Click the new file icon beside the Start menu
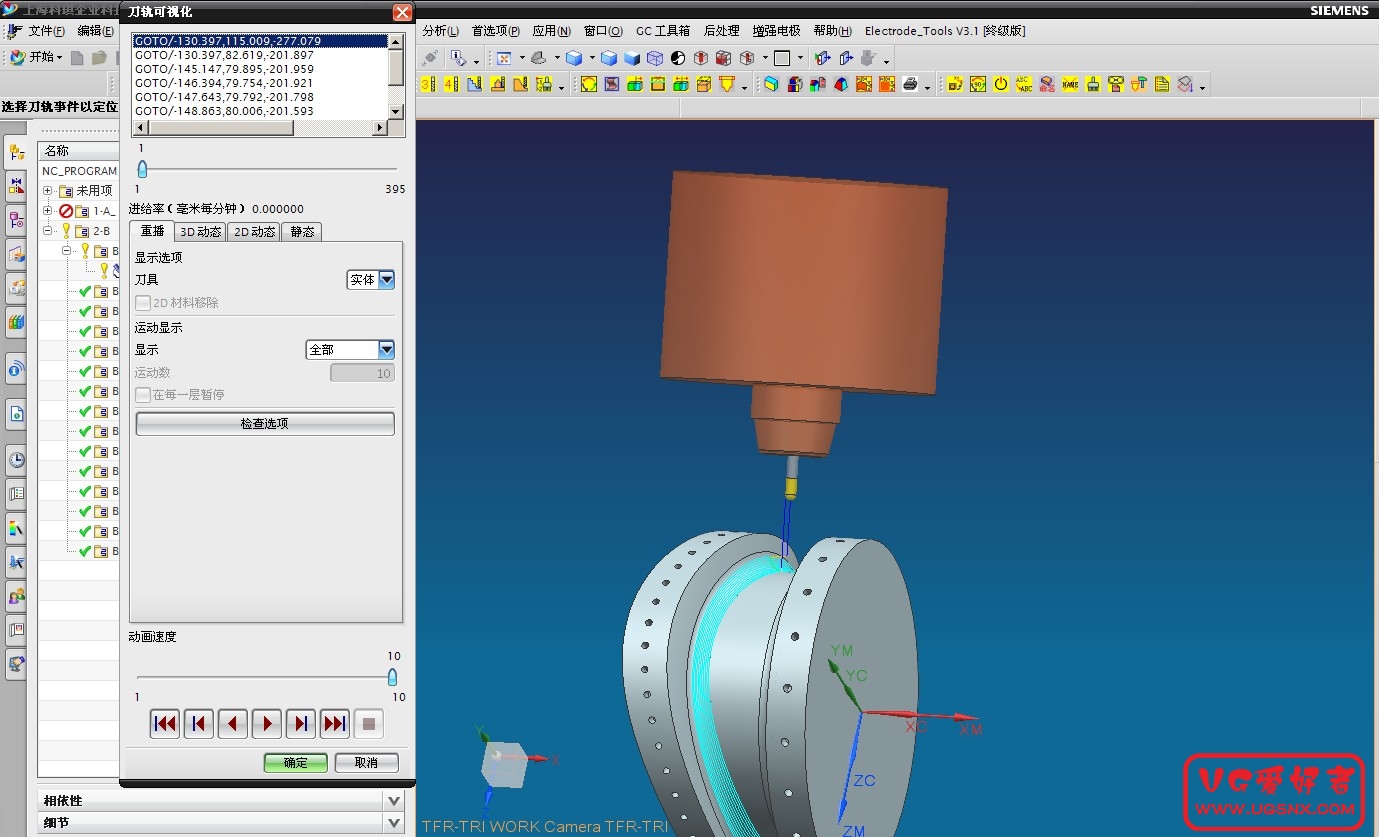Screen dimensions: 1379x837 point(77,58)
